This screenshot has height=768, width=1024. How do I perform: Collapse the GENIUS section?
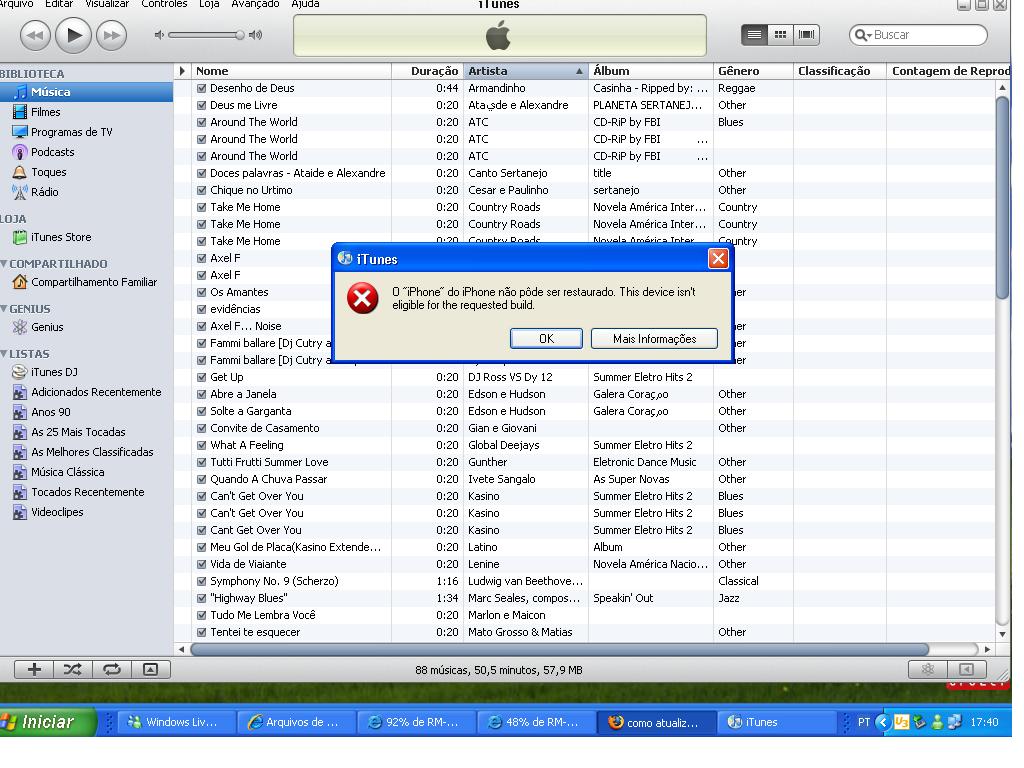pos(4,309)
